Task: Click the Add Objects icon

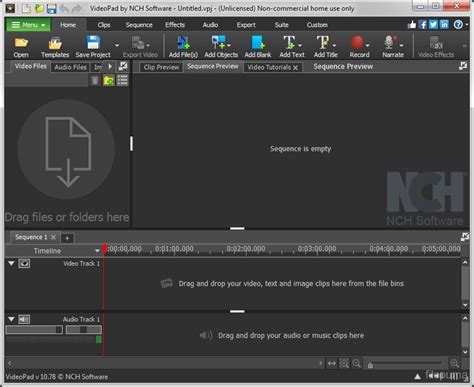Action: click(218, 43)
